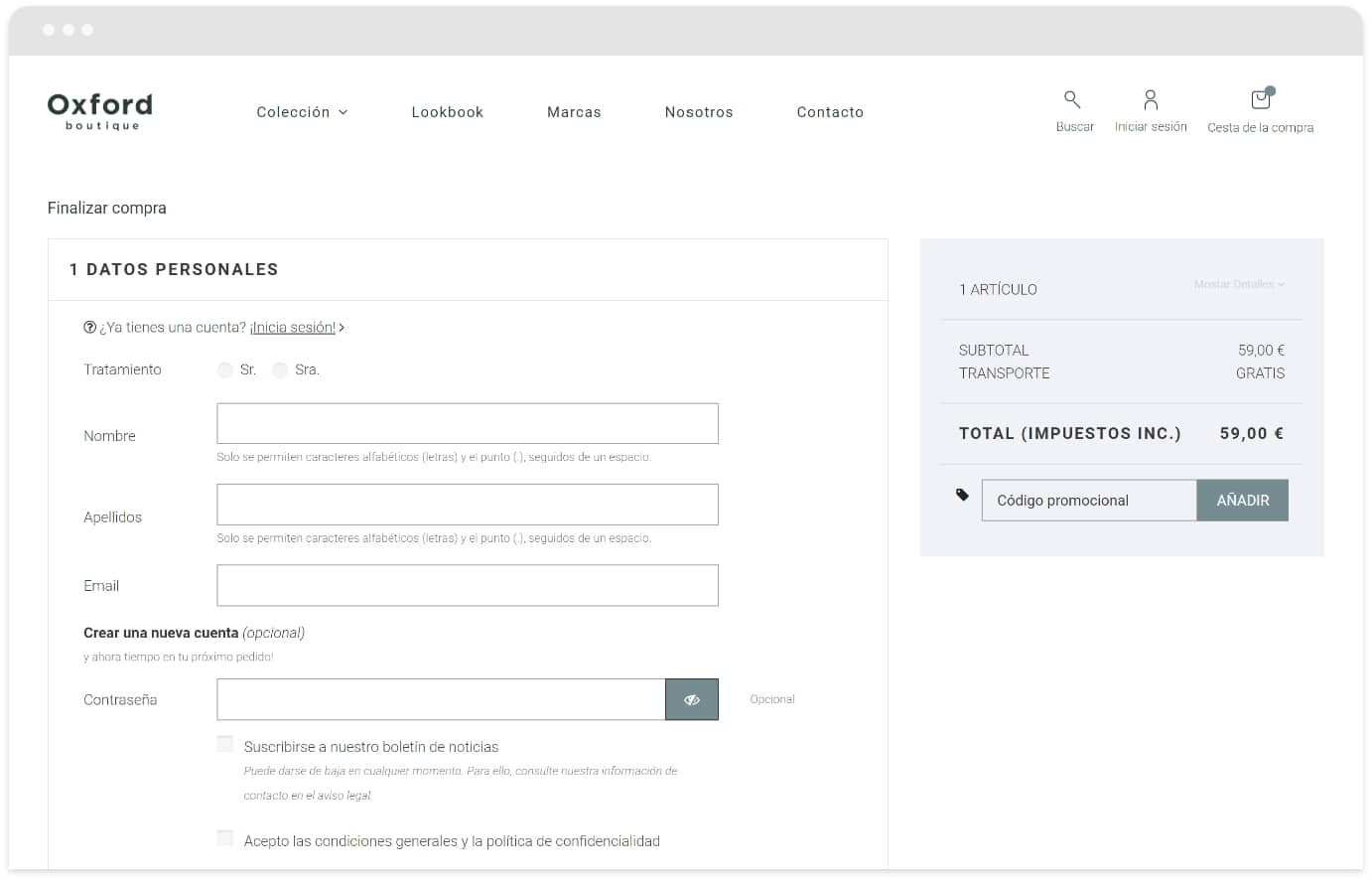
Task: Go to Marcas page
Action: [x=574, y=112]
